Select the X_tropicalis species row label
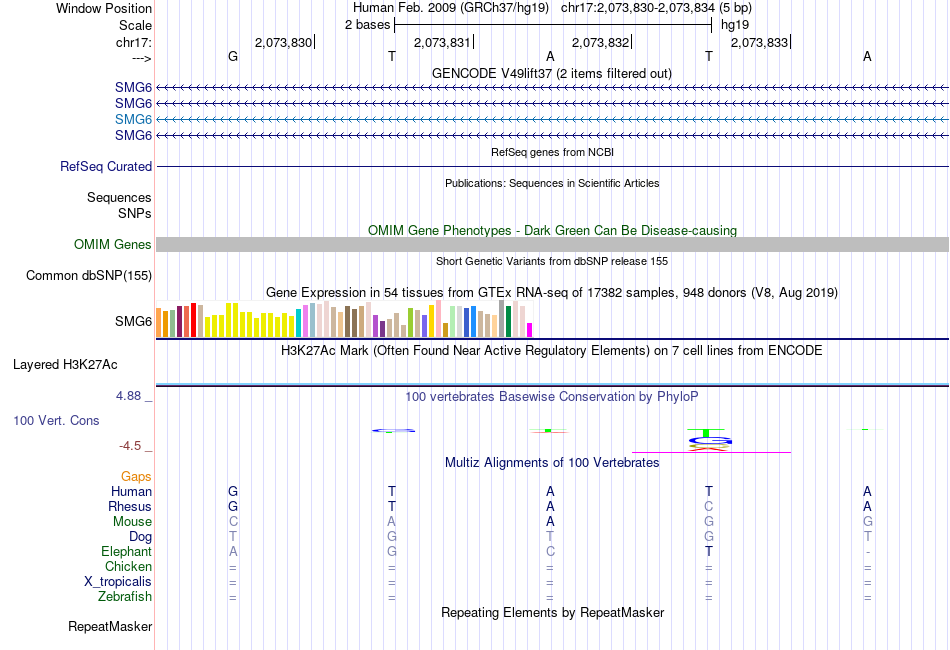Screen dimensions: 950x650 (x=118, y=582)
